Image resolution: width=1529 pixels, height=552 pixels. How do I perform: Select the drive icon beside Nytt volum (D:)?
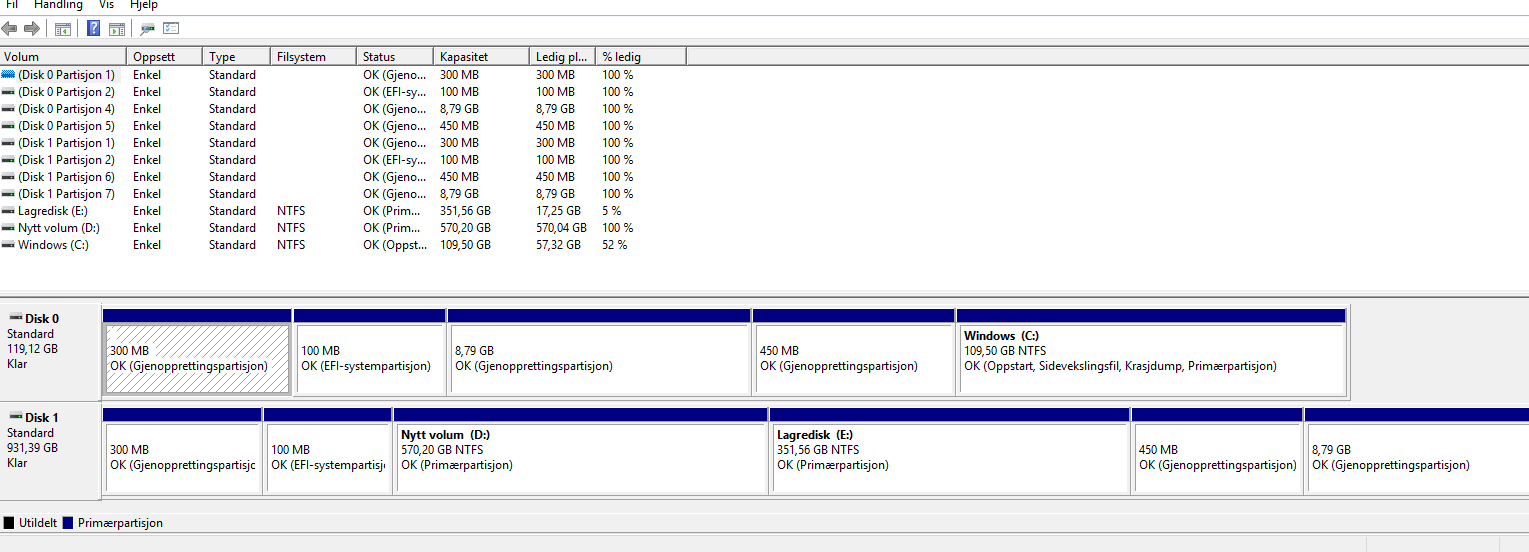click(x=8, y=228)
